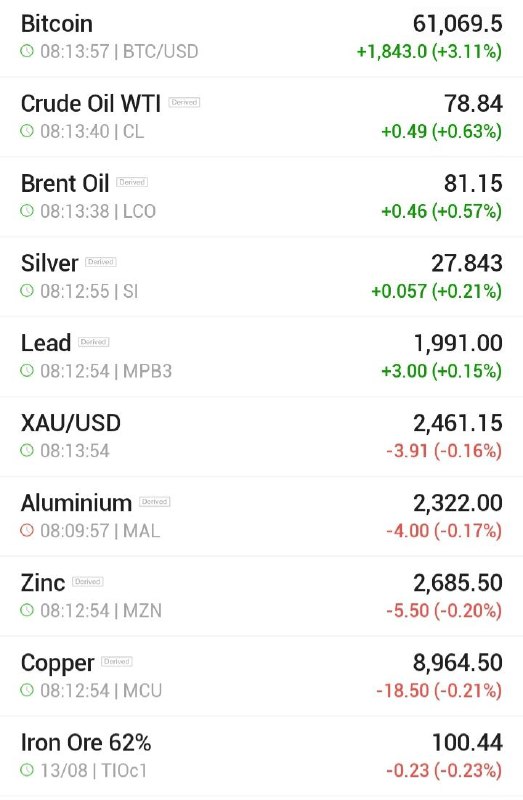Image resolution: width=523 pixels, height=800 pixels.
Task: Click the red clock icon under Aluminium
Action: (27, 531)
